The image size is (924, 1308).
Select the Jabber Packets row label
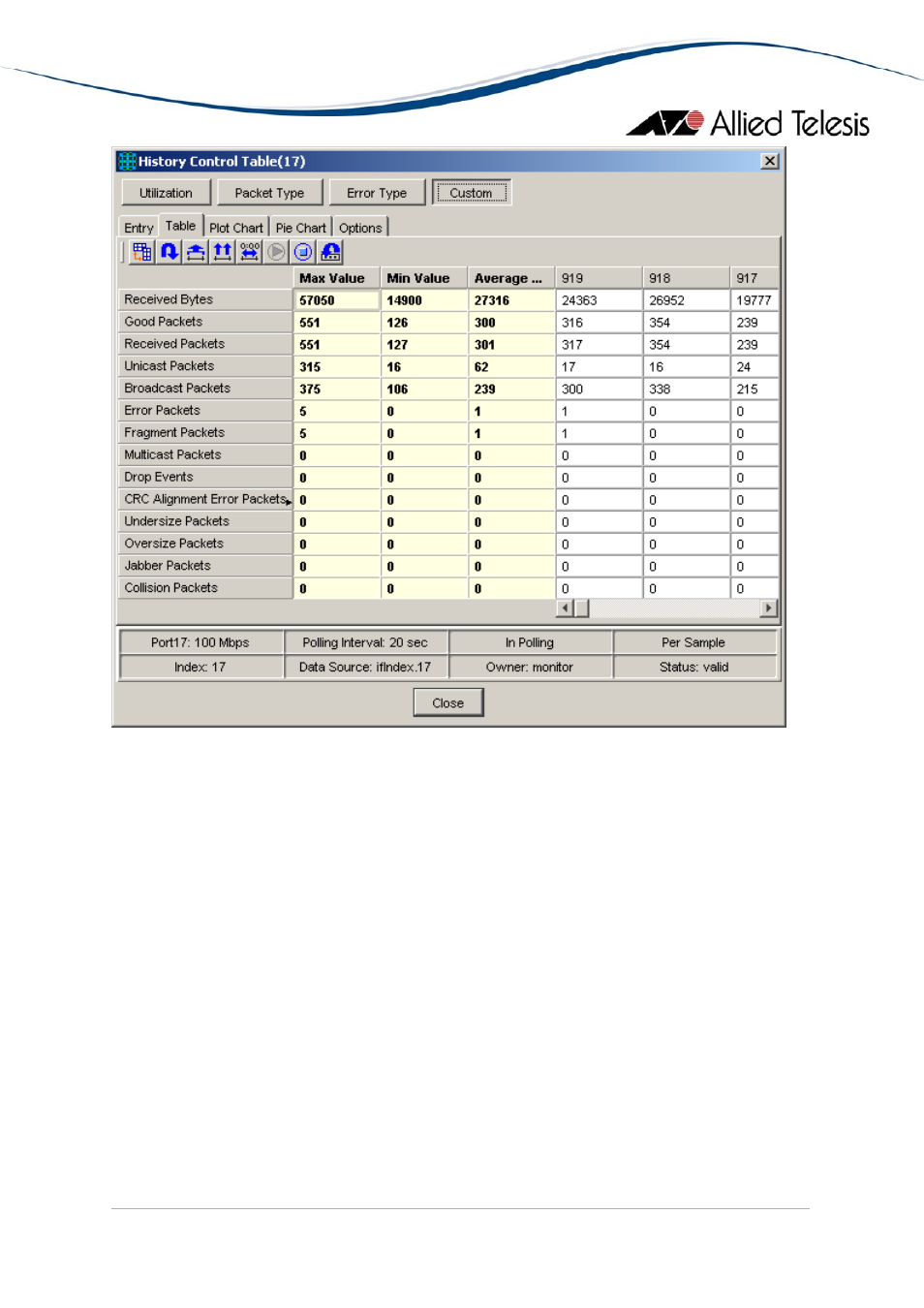pyautogui.click(x=205, y=566)
